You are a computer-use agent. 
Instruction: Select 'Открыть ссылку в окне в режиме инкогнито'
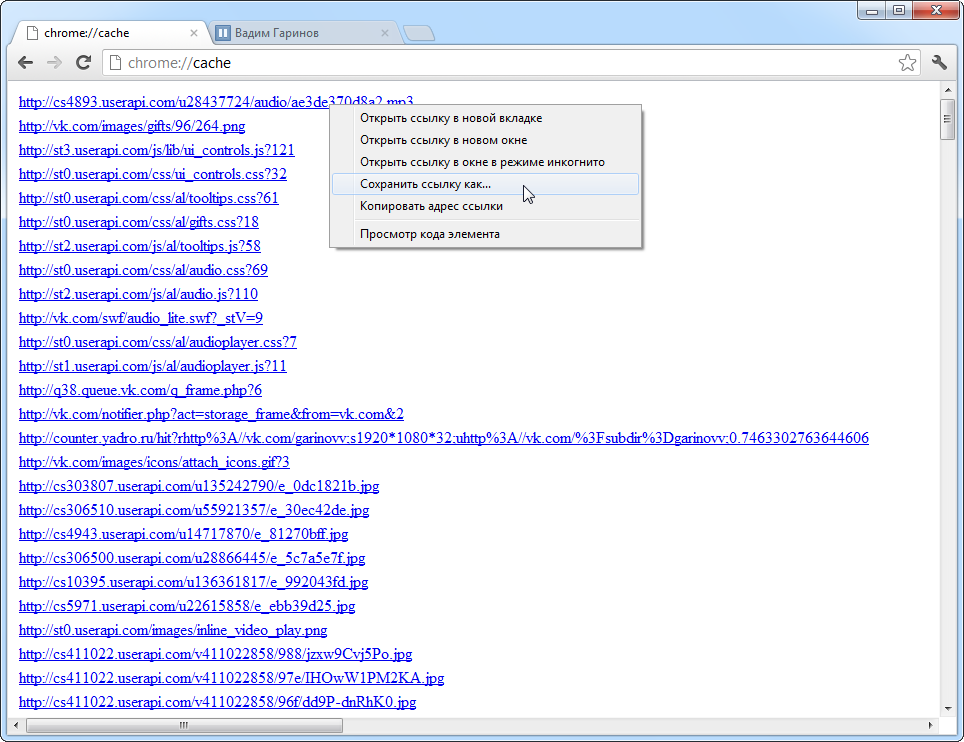point(486,162)
